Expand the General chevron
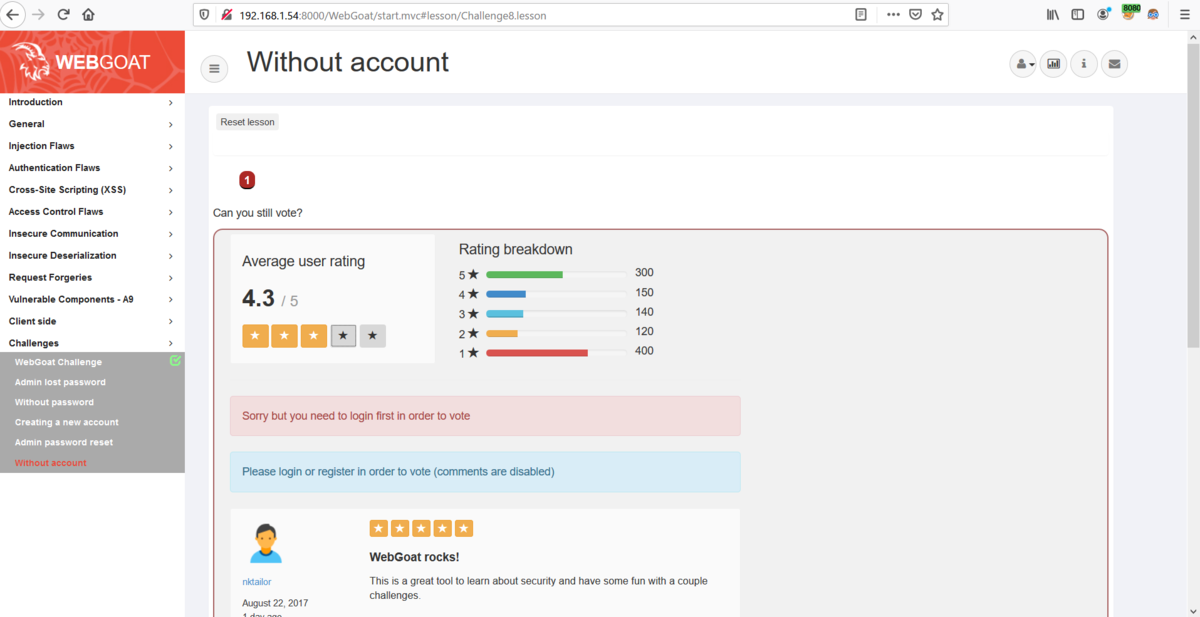This screenshot has height=617, width=1200. point(171,125)
